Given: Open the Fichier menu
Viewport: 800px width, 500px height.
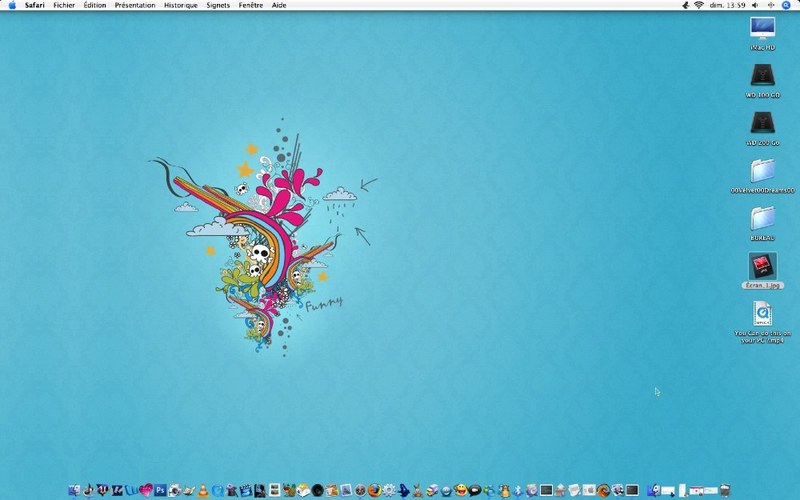Looking at the screenshot, I should [x=64, y=5].
